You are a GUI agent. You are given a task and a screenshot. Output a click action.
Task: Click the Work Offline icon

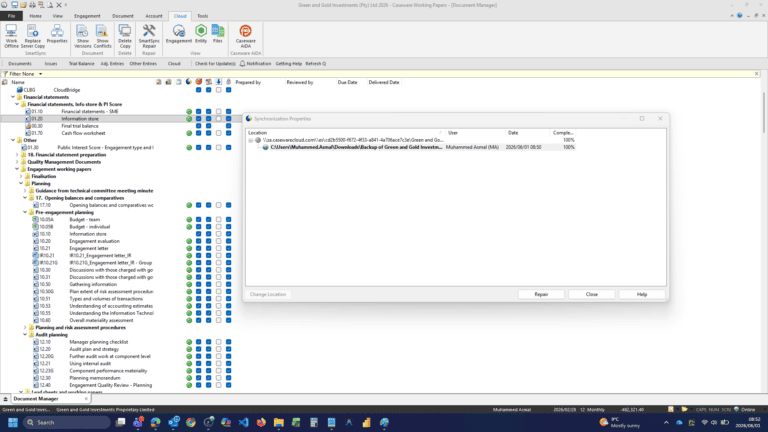click(x=11, y=36)
